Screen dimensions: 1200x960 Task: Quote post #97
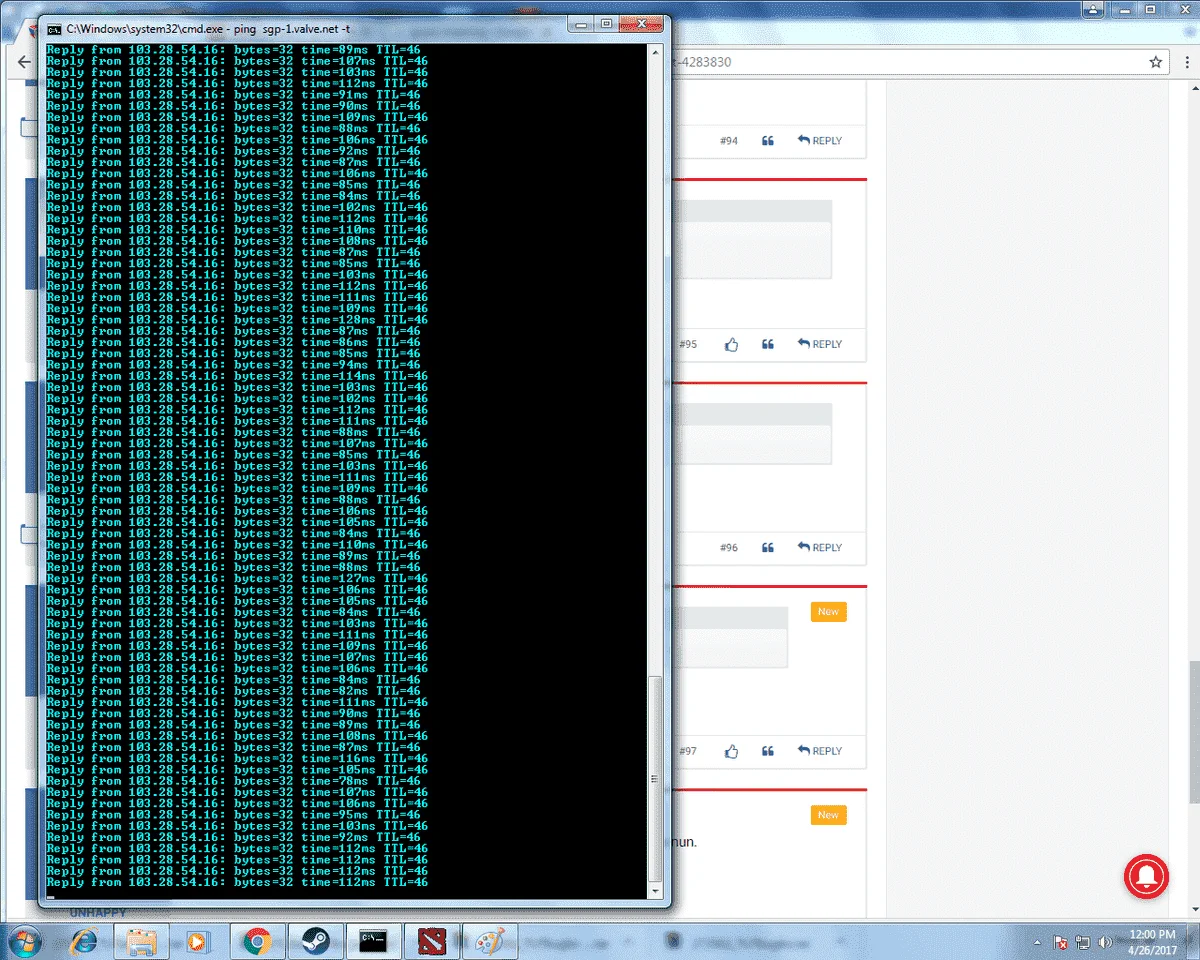[768, 751]
